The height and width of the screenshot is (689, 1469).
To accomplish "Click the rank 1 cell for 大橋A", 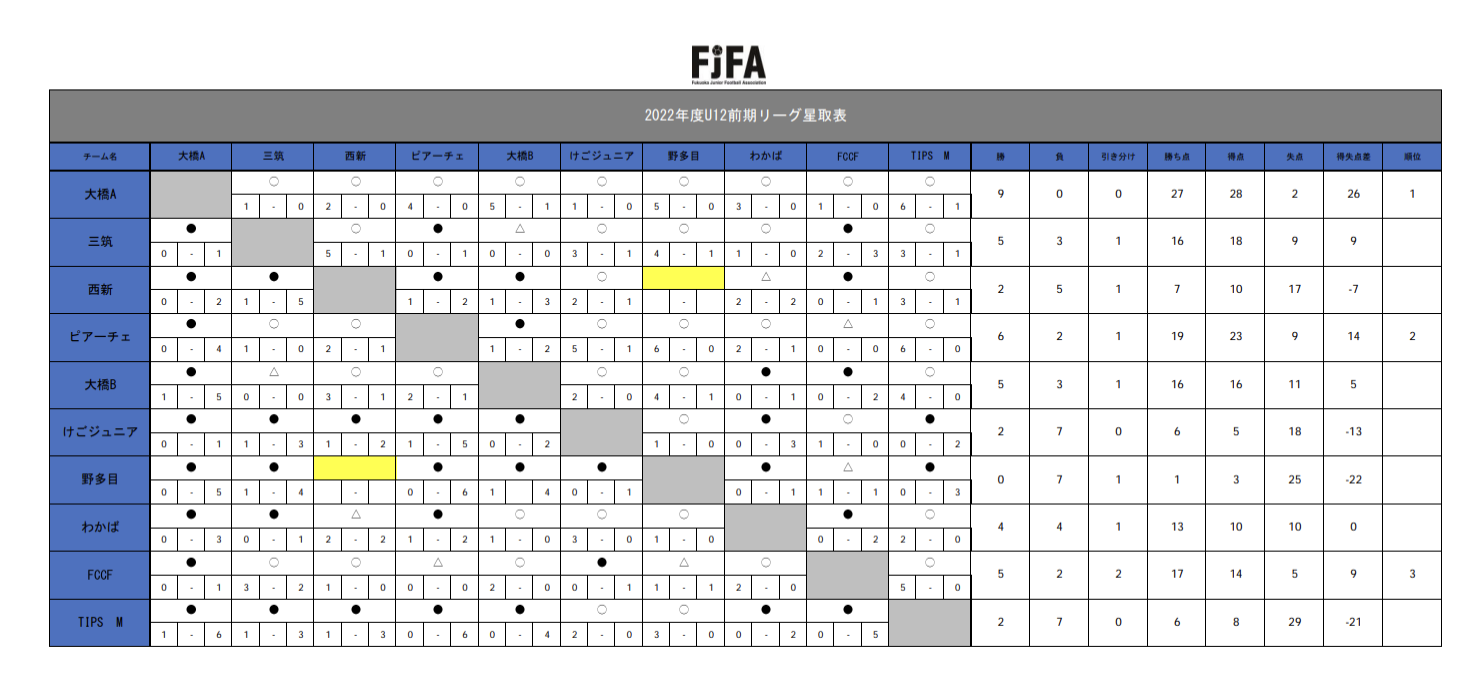I will coord(1412,194).
